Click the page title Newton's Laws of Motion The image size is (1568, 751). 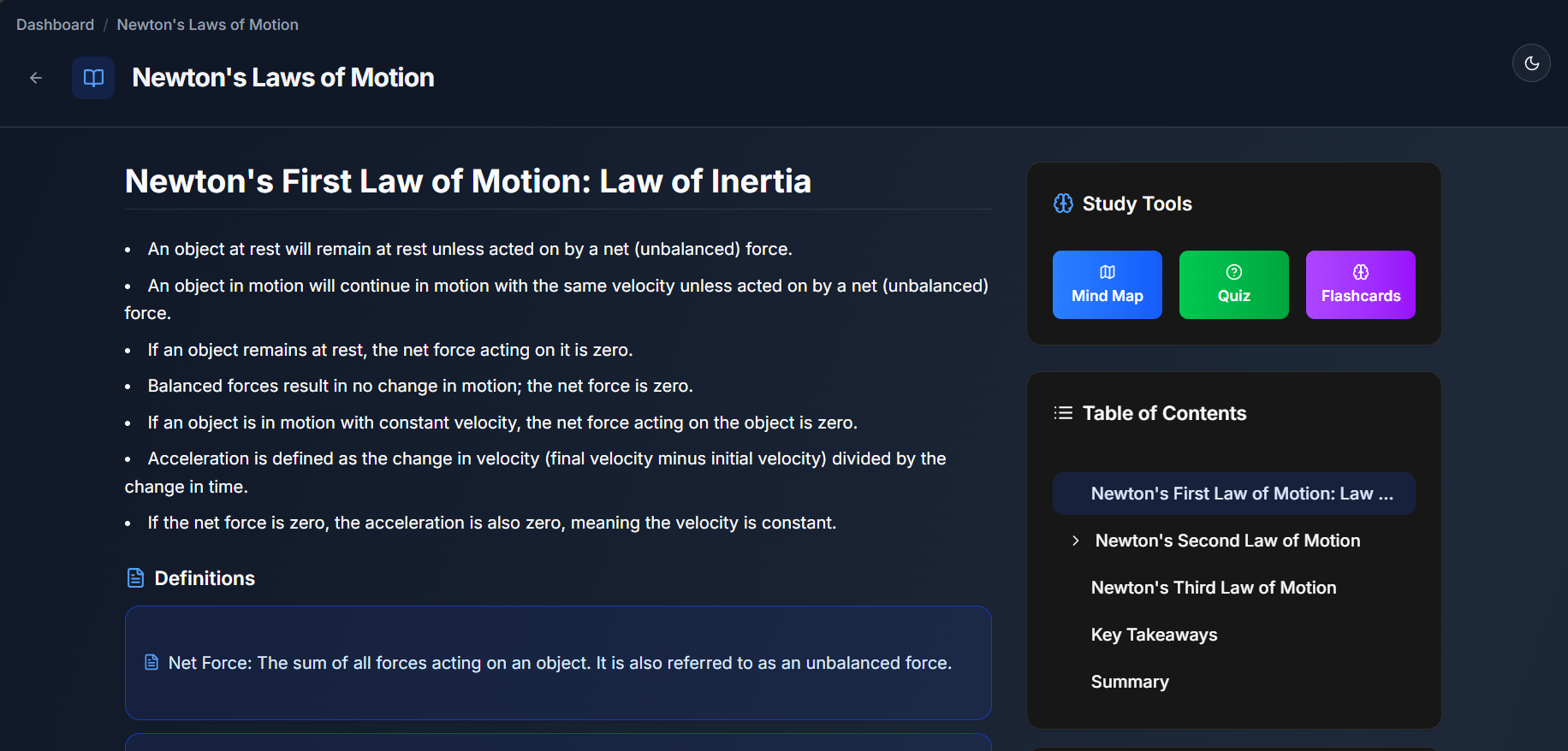click(283, 78)
